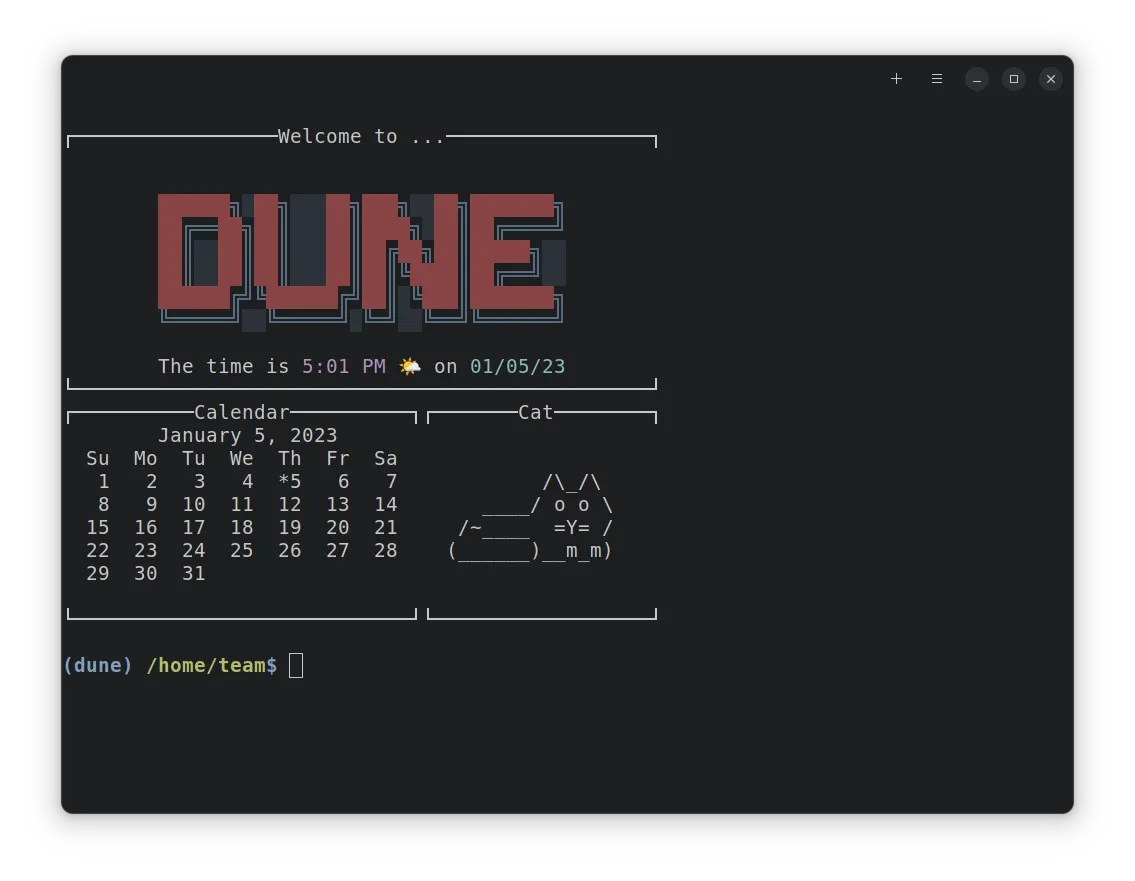The width and height of the screenshot is (1135, 881).
Task: Click the Sa weekday column header
Action: [385, 458]
